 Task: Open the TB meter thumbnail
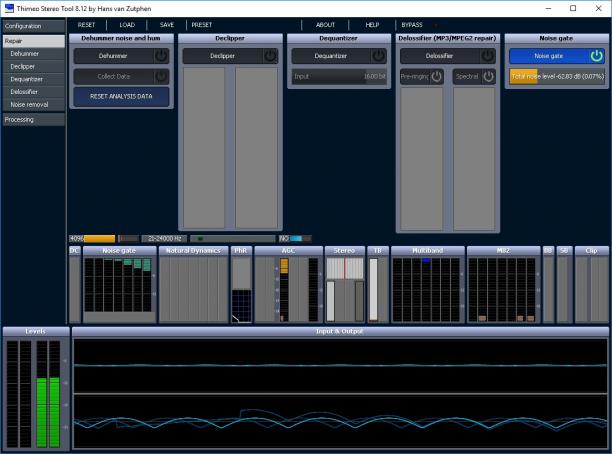coord(377,284)
